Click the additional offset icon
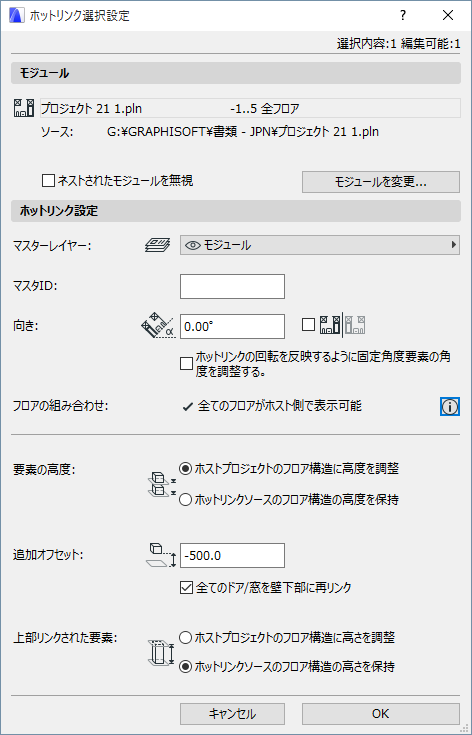The height and width of the screenshot is (735, 472). click(161, 555)
